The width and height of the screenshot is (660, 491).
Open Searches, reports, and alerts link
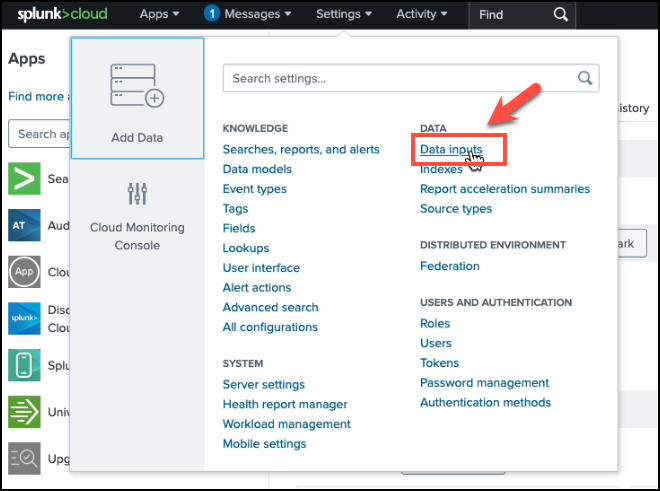point(301,150)
